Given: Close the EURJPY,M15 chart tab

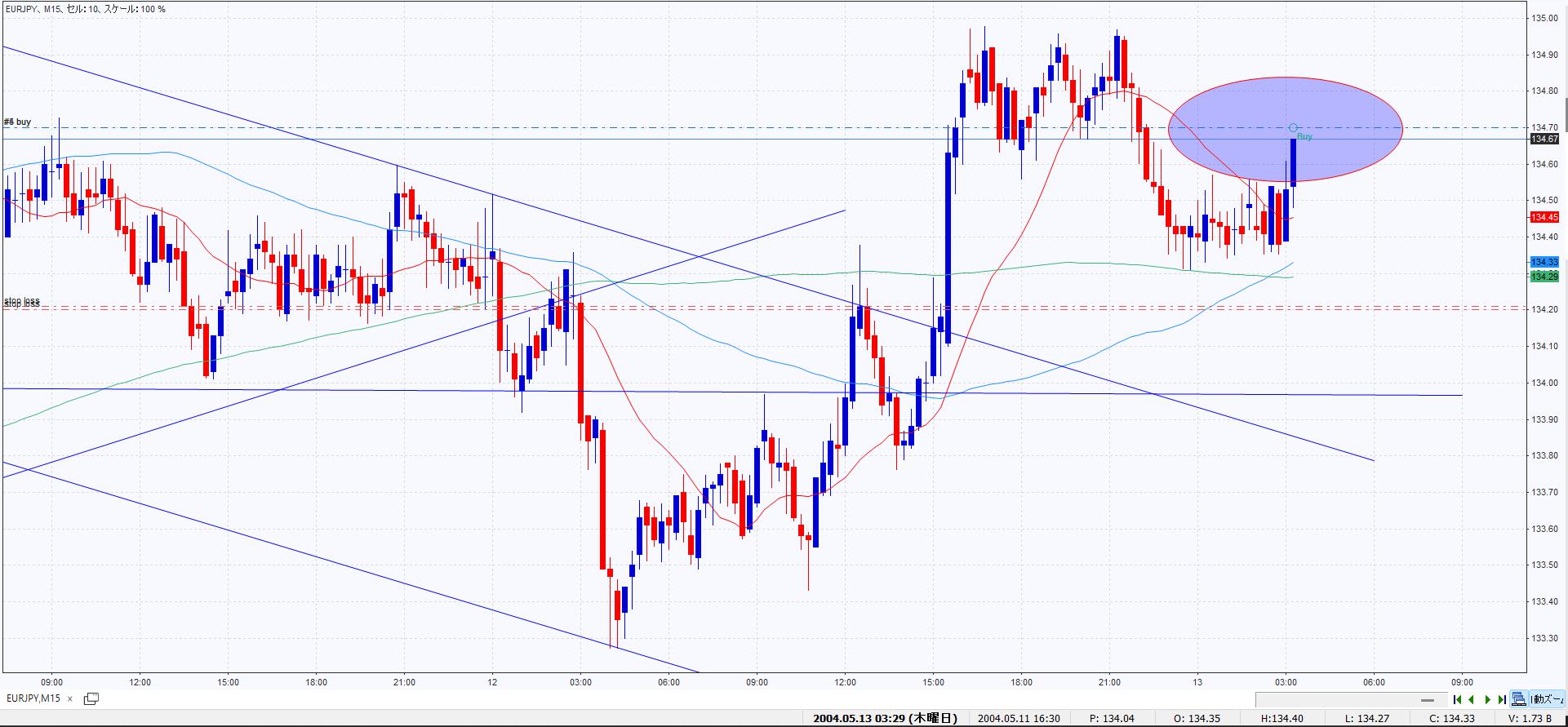Looking at the screenshot, I should click(x=70, y=699).
